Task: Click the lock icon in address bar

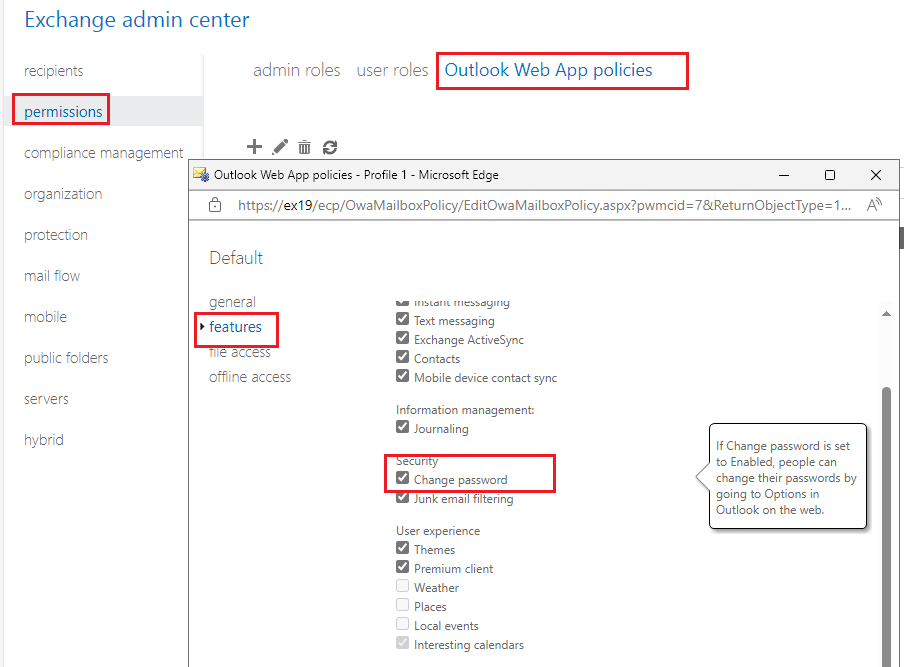Action: (215, 205)
